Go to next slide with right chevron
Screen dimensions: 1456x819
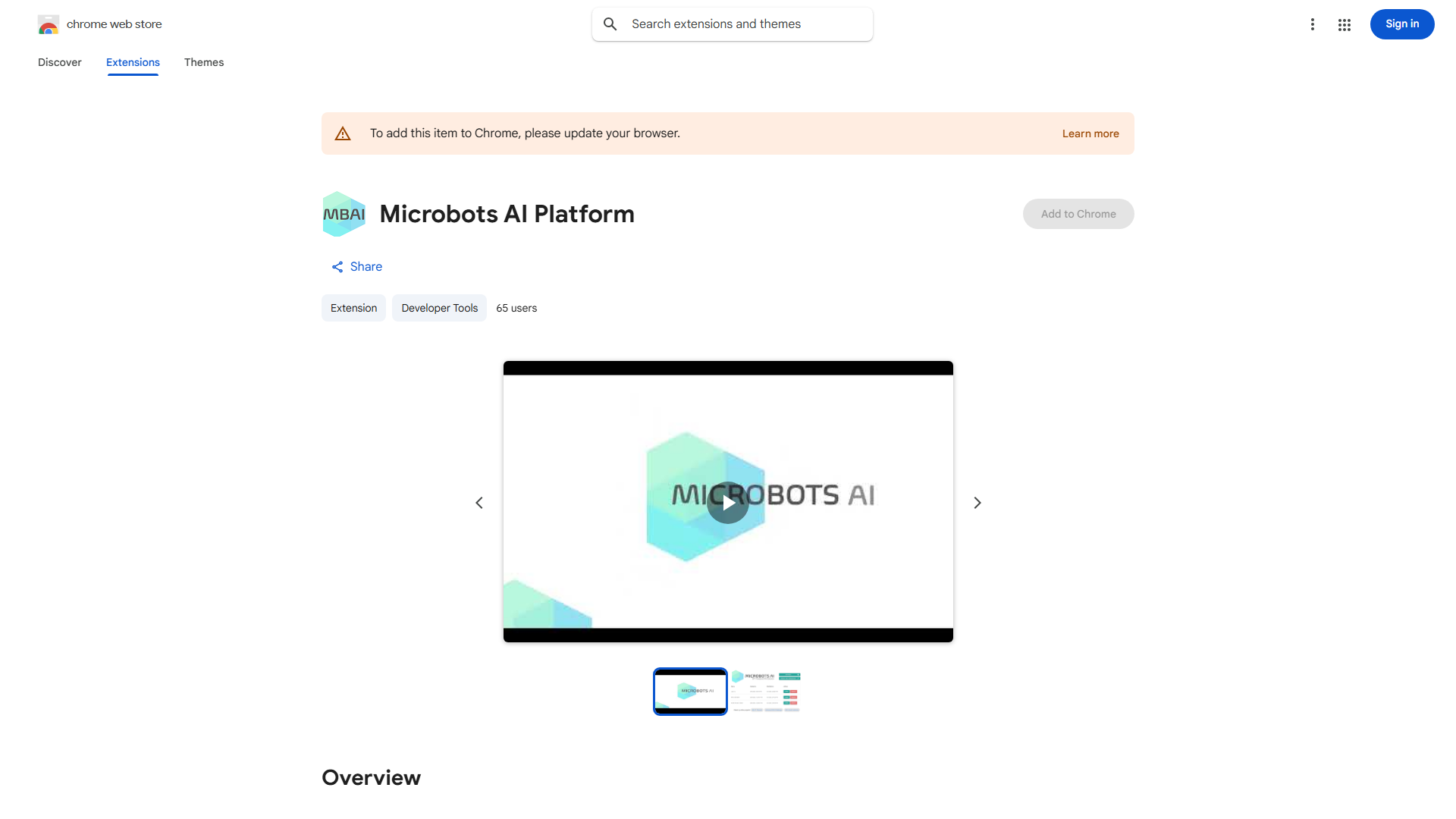(x=977, y=503)
